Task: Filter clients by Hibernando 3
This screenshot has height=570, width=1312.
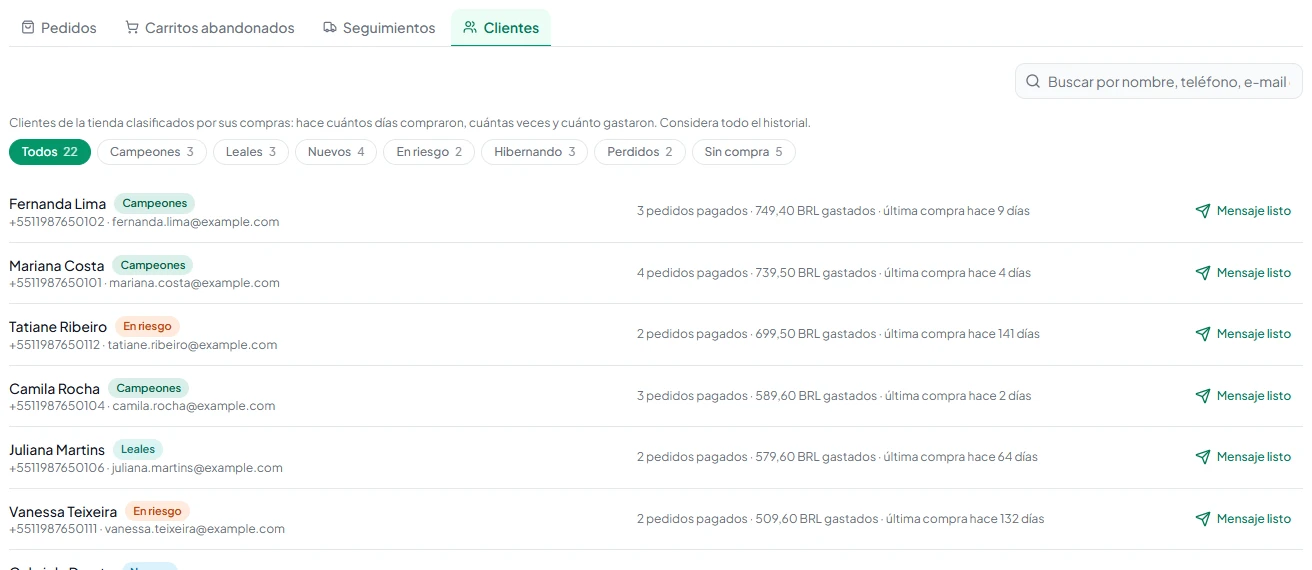Action: point(534,152)
